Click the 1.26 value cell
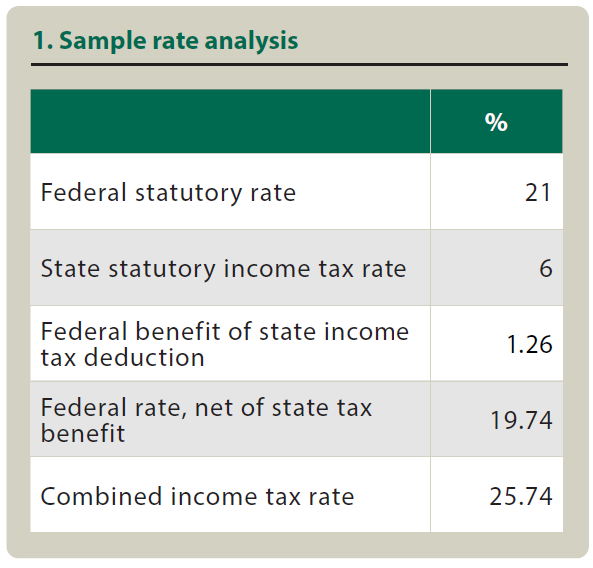The width and height of the screenshot is (593, 568). click(x=497, y=343)
